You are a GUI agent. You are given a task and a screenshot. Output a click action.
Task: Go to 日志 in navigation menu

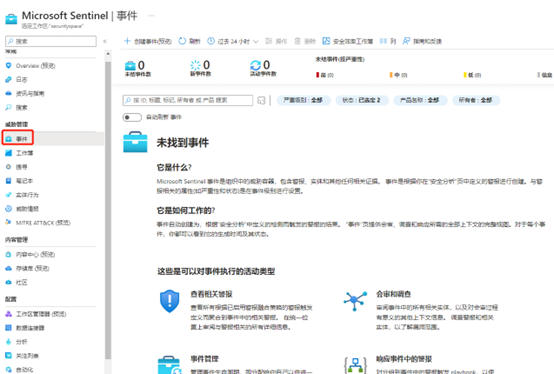(22, 79)
